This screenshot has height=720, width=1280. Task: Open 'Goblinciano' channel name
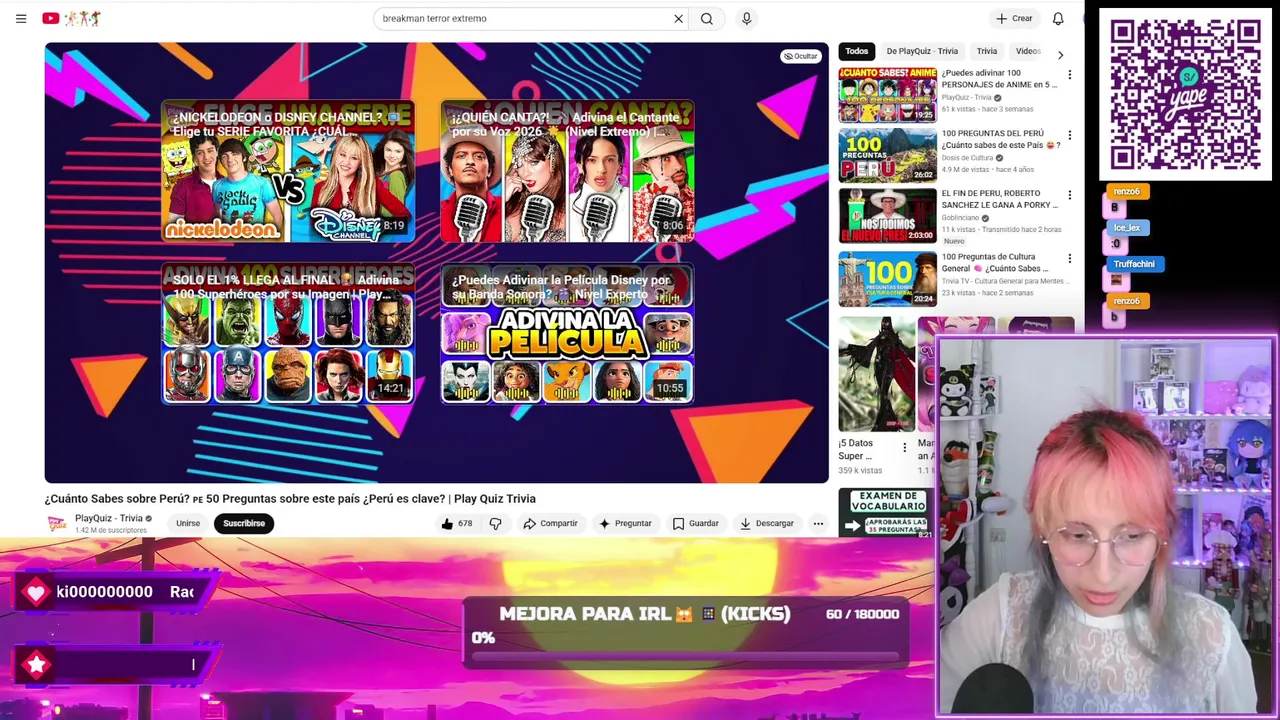coord(960,218)
